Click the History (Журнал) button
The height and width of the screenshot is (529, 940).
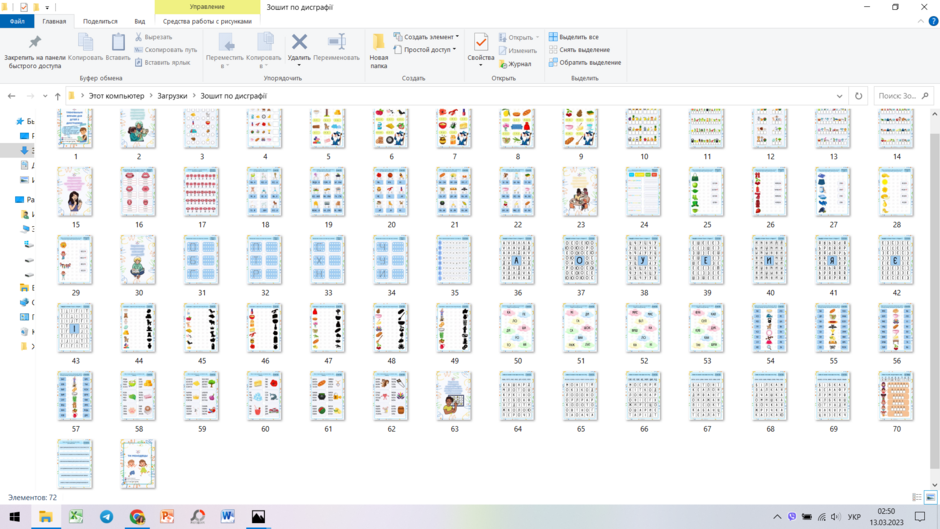coord(515,64)
